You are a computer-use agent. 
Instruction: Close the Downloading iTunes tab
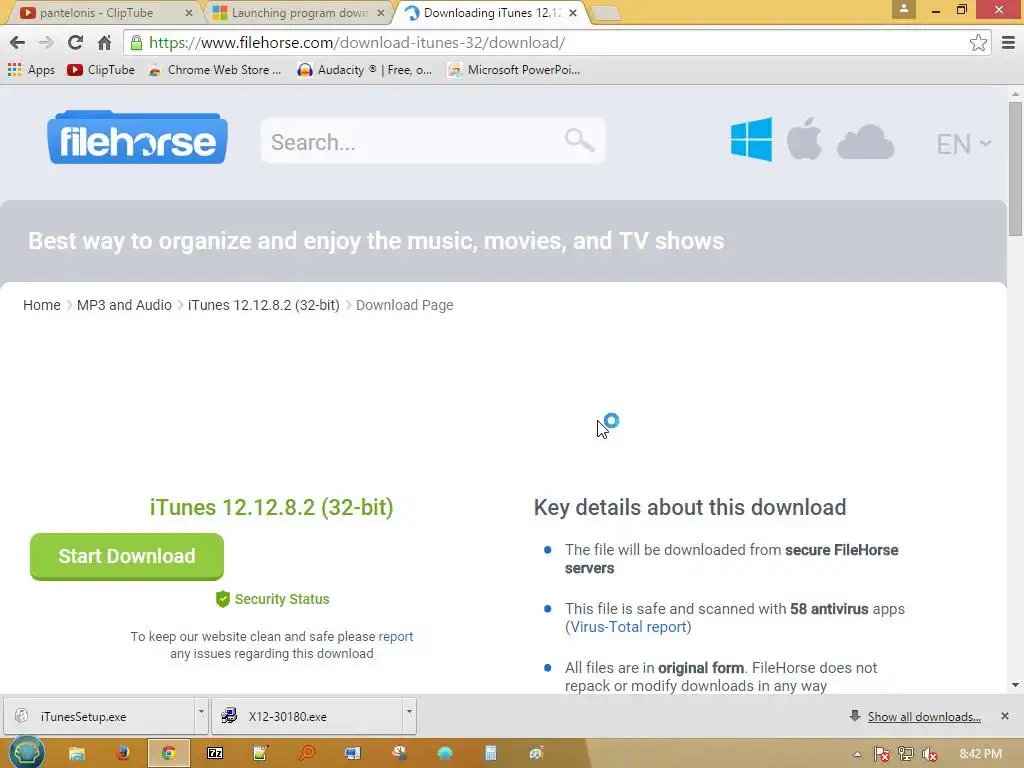(x=573, y=13)
